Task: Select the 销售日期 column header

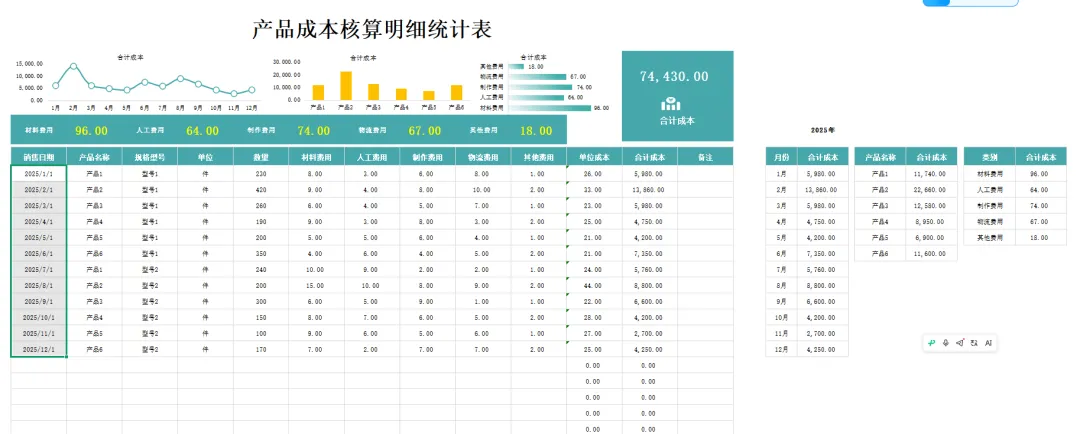Action: coord(39,157)
